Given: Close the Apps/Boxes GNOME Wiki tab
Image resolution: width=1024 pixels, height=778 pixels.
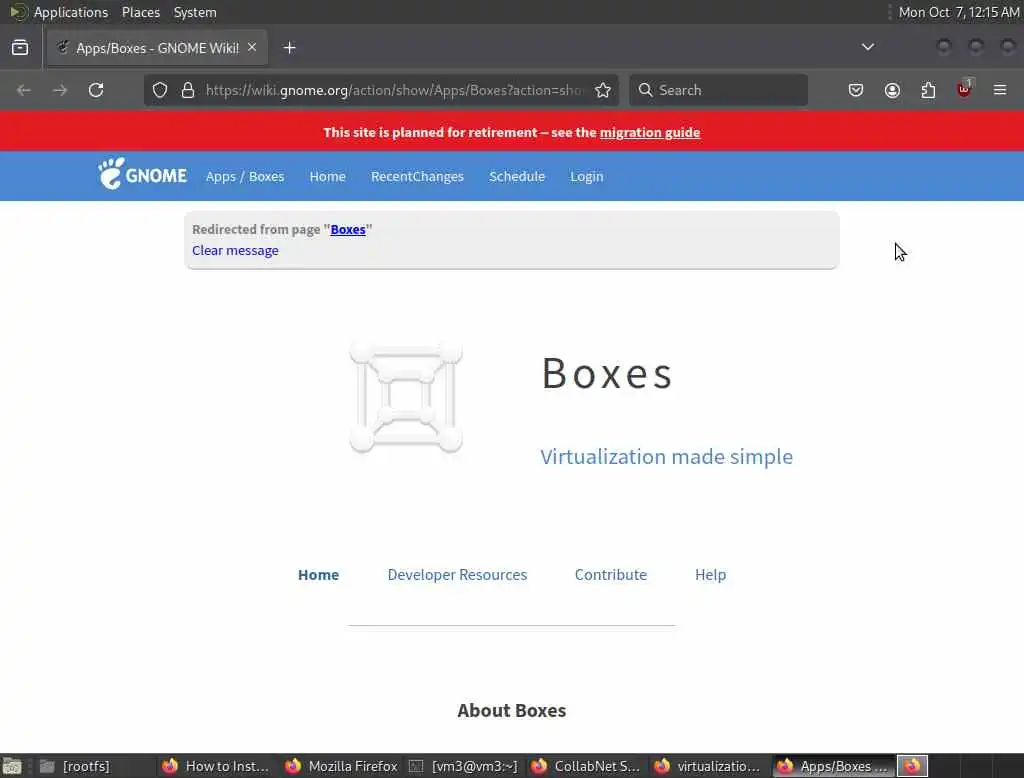Looking at the screenshot, I should click(x=252, y=48).
